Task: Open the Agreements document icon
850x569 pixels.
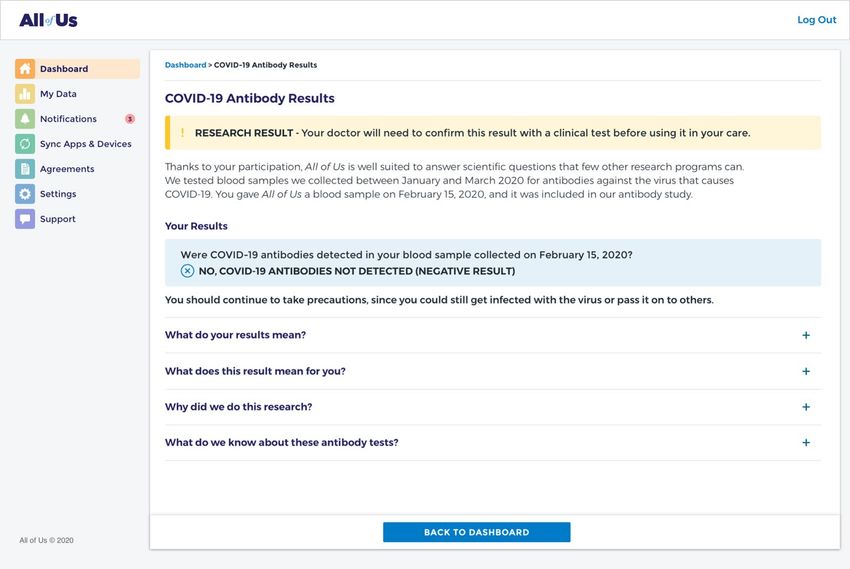Action: 25,169
